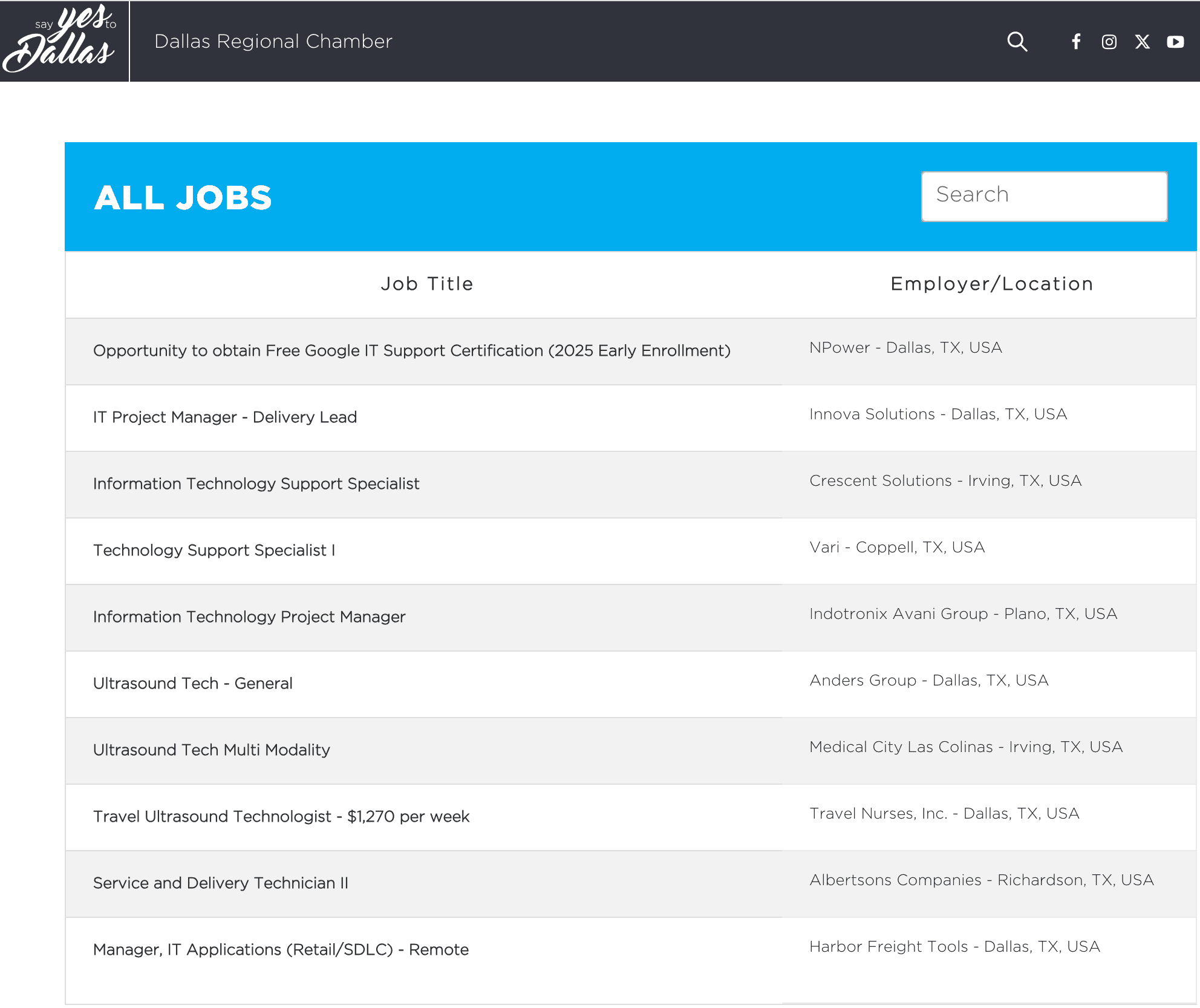Open Service and Delivery Technician II job
1200x1008 pixels.
point(221,883)
